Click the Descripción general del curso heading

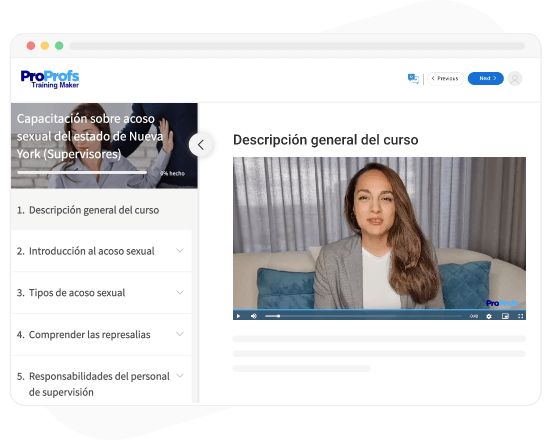click(326, 140)
